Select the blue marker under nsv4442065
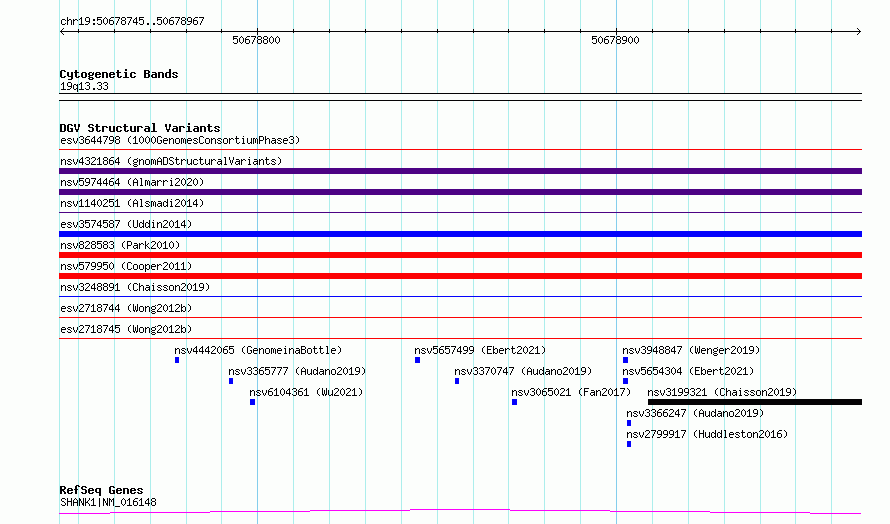Viewport: 890px width, 524px height. click(177, 360)
